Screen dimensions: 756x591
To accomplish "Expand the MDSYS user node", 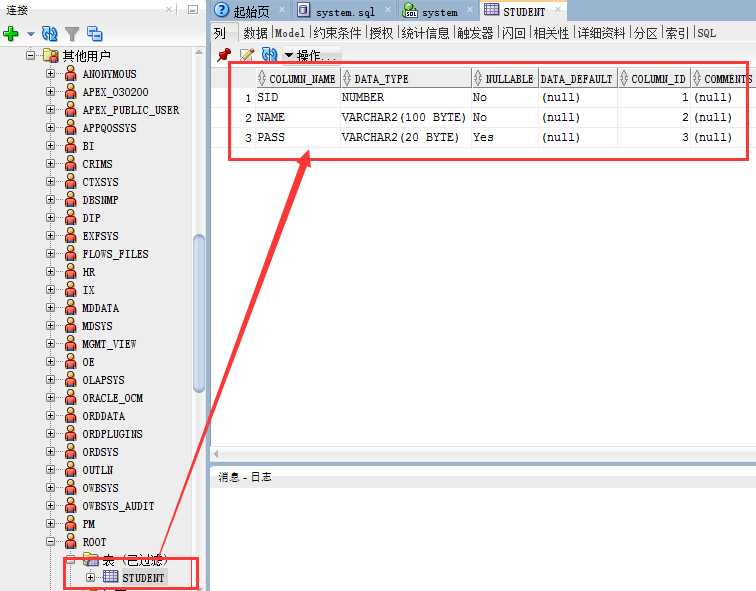I will pos(50,325).
